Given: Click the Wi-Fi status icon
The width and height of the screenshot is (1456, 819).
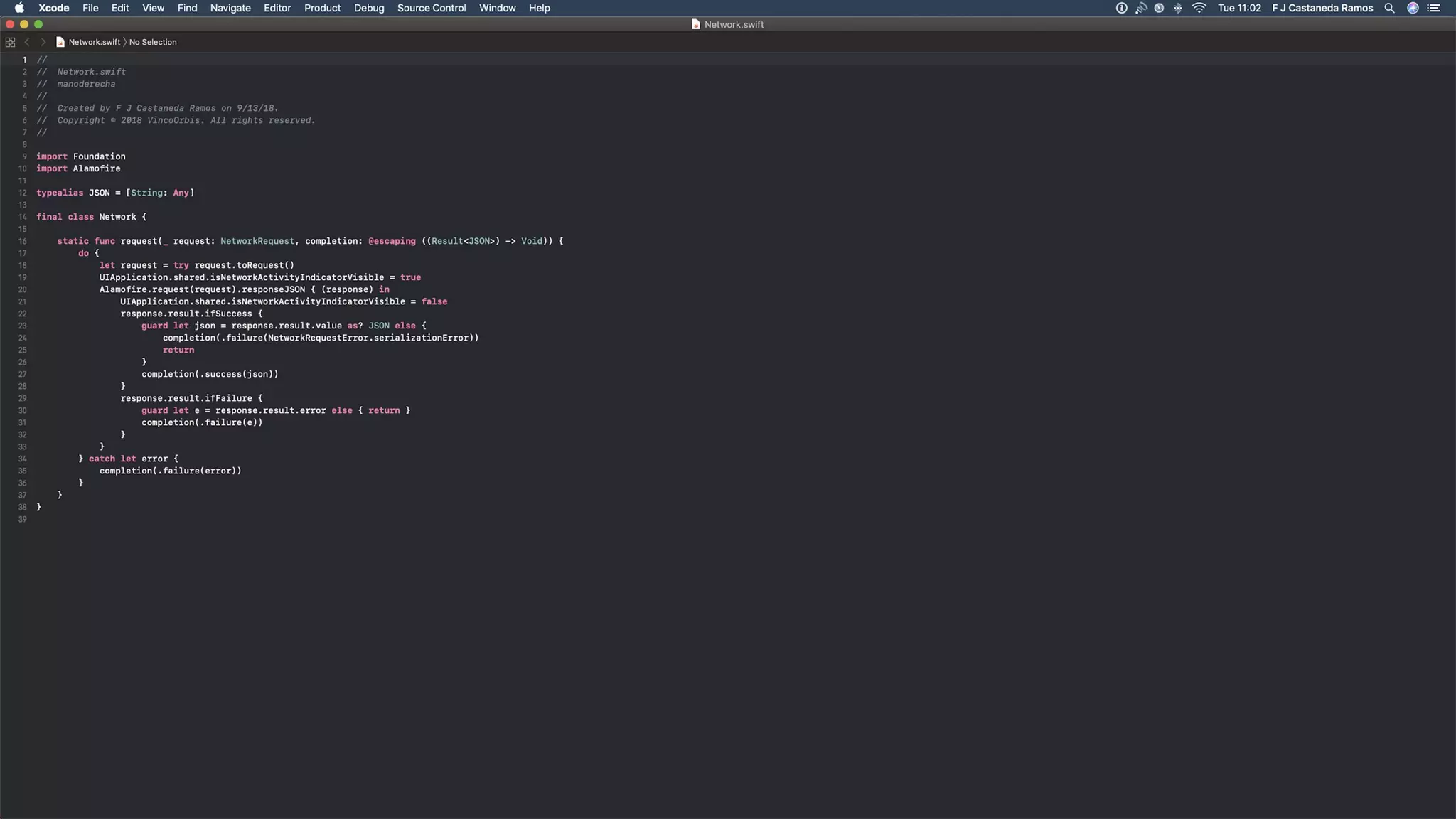Looking at the screenshot, I should click(x=1199, y=8).
